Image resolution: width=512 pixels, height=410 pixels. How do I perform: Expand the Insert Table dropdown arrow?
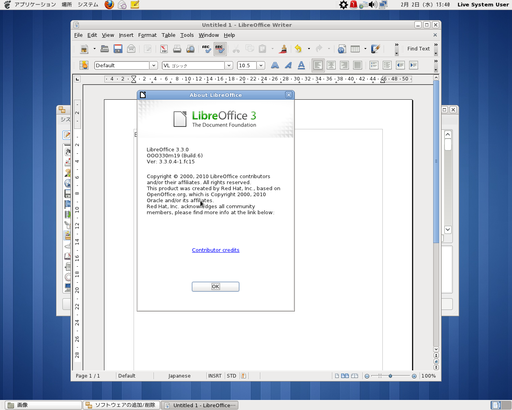click(365, 49)
